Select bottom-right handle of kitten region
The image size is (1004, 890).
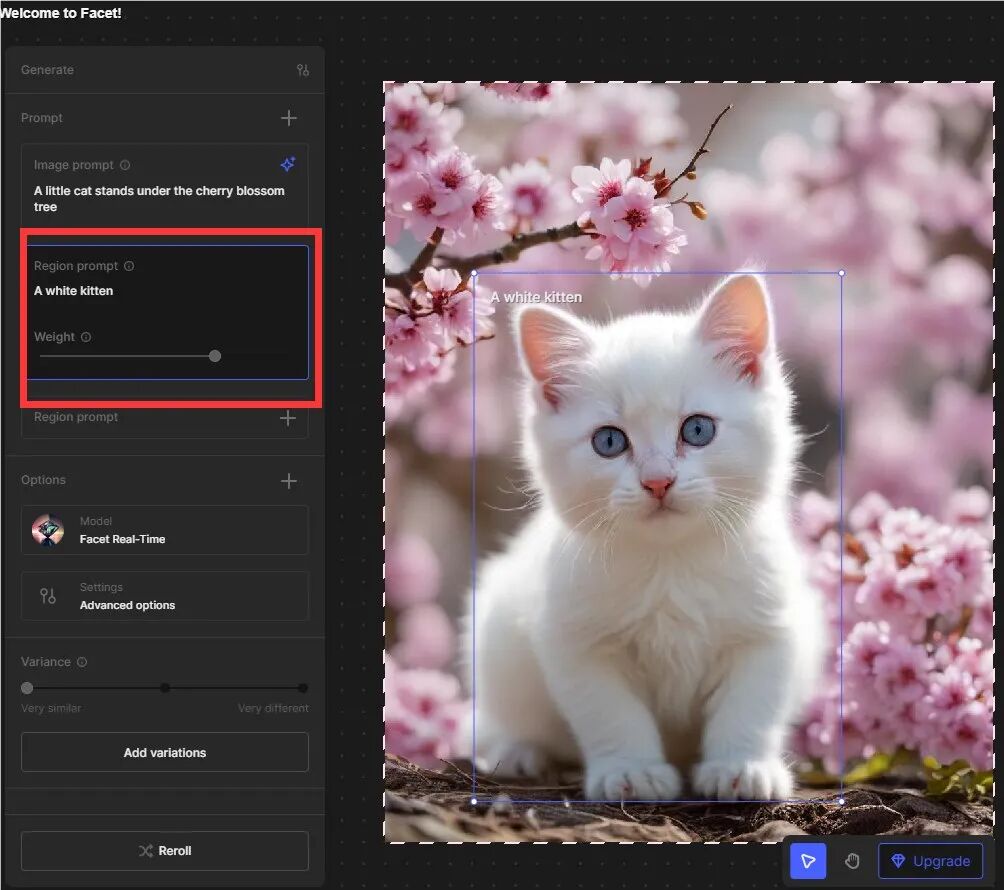(841, 801)
